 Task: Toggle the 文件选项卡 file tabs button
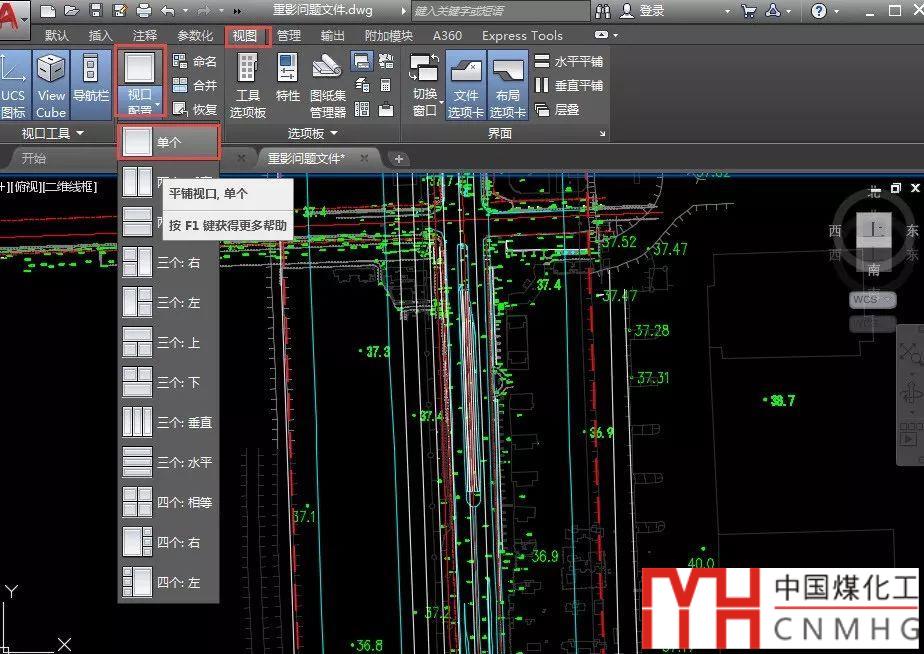466,84
